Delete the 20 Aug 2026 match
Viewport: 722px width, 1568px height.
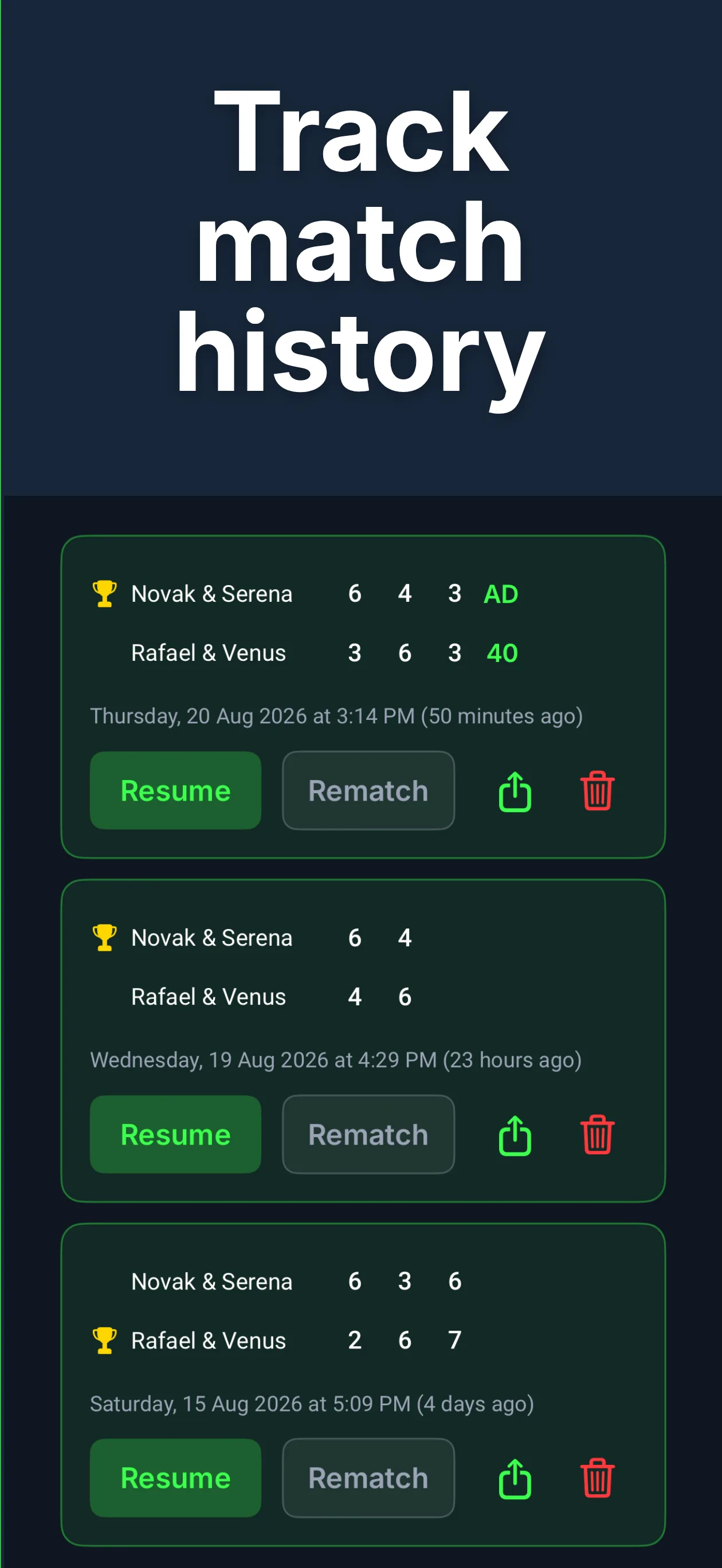point(597,791)
